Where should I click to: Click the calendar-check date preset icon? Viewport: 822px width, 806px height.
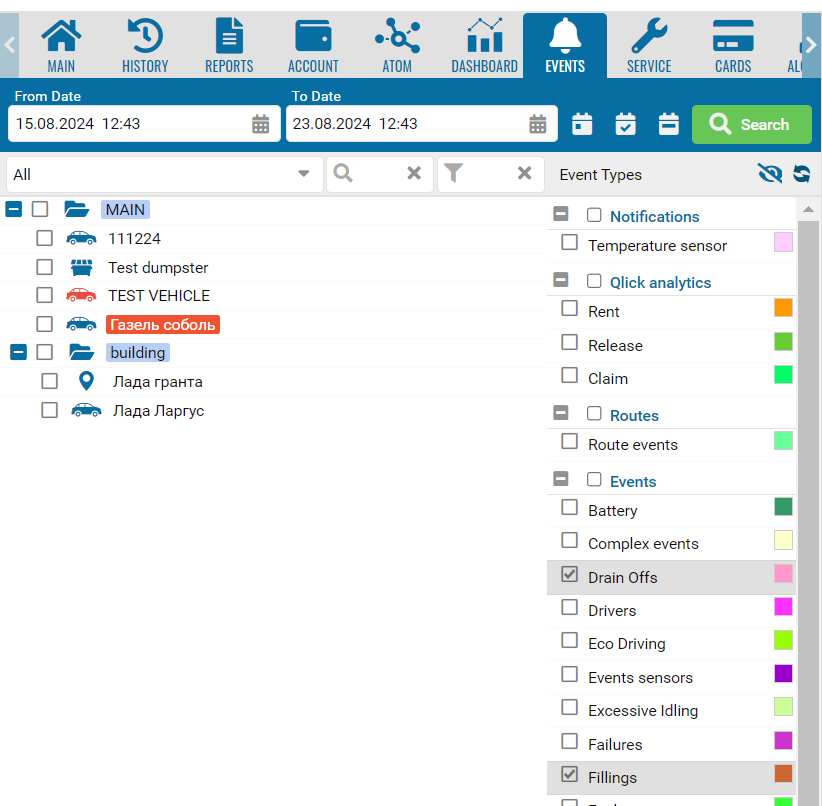pos(625,124)
